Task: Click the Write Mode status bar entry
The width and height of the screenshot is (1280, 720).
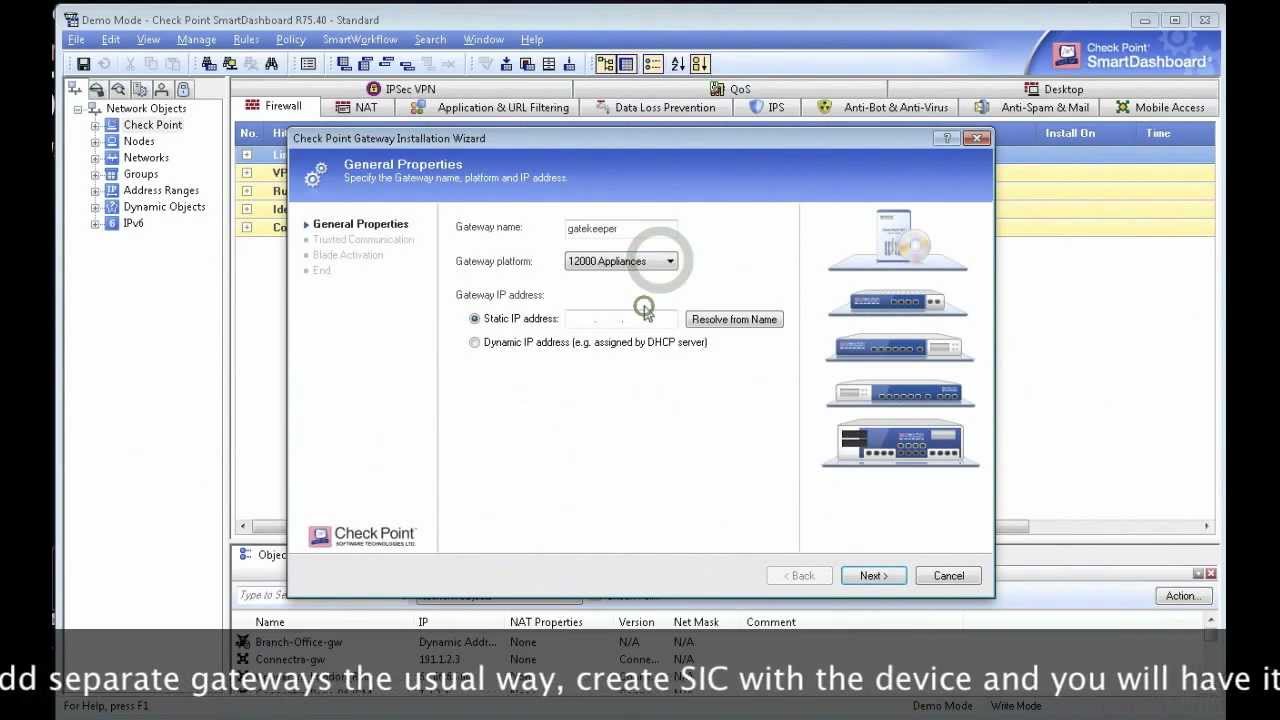Action: coord(1016,706)
